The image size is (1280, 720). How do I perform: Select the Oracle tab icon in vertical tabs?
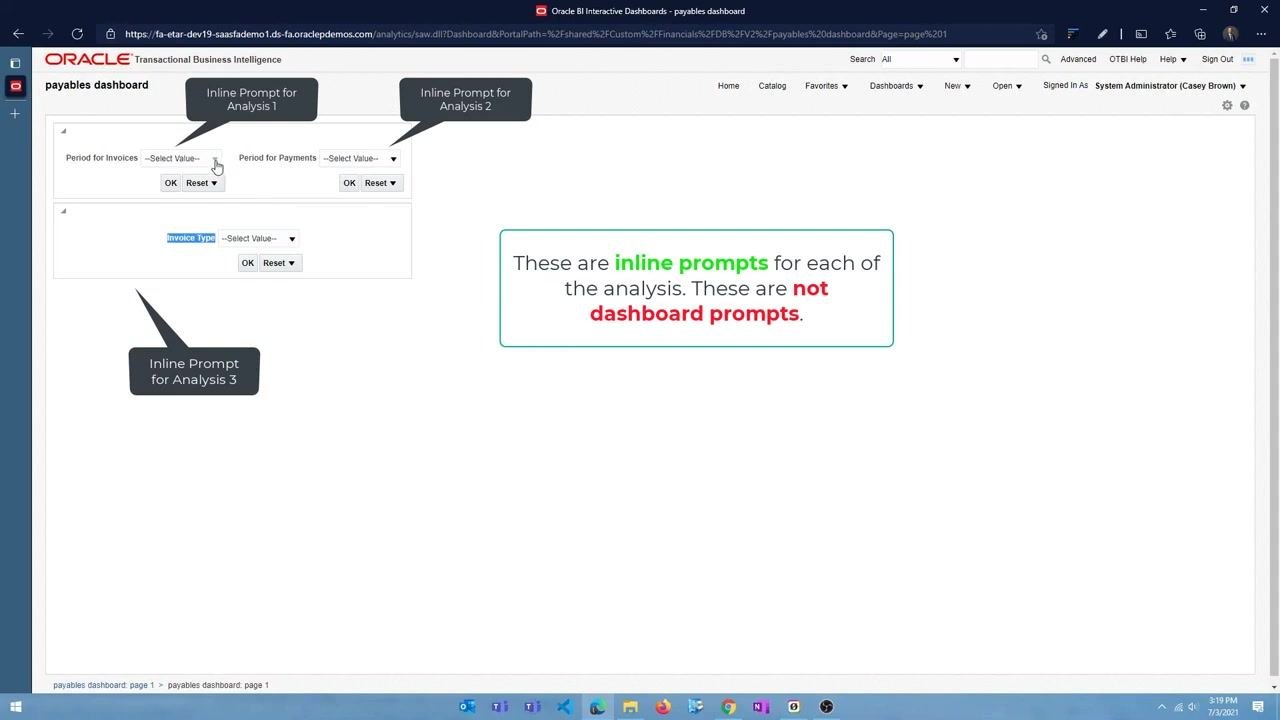tap(15, 87)
